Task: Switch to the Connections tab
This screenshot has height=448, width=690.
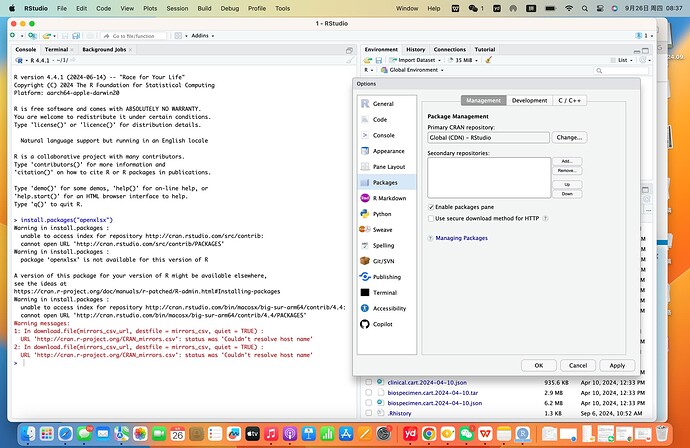Action: tap(449, 49)
